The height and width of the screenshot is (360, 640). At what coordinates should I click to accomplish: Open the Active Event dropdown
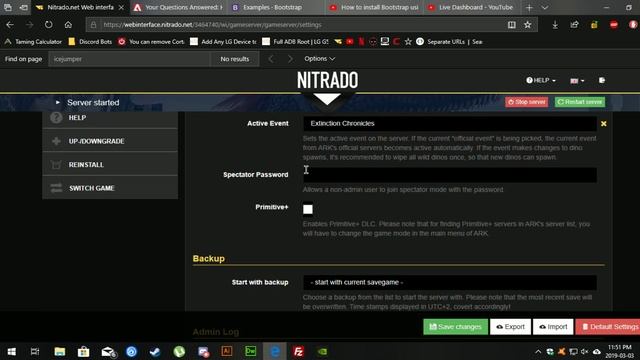[450, 124]
